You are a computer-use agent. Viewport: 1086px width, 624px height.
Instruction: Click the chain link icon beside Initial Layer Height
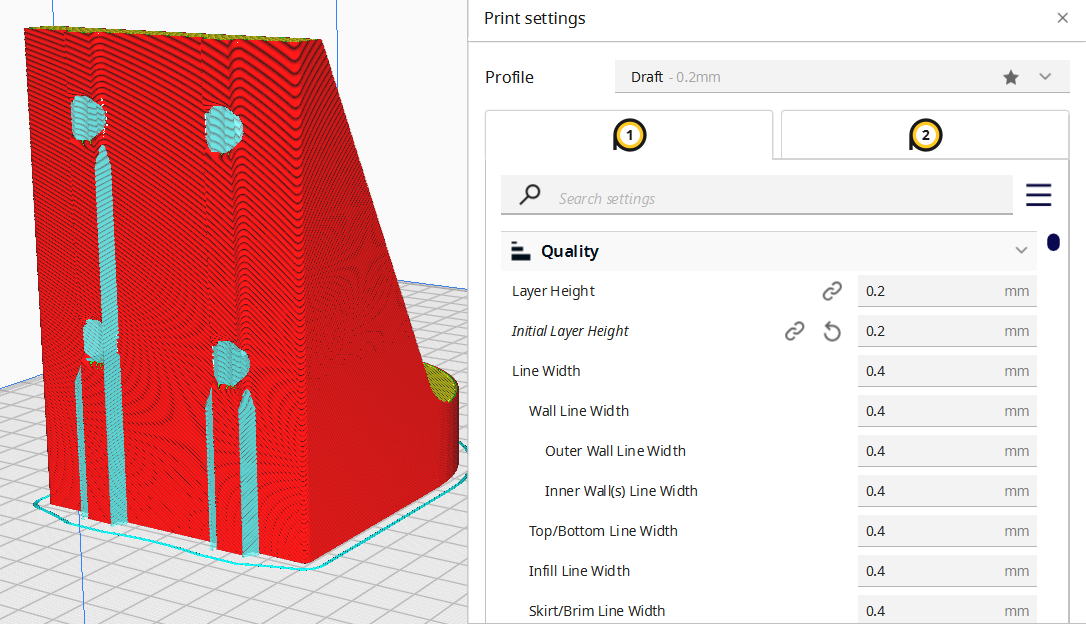[x=795, y=331]
